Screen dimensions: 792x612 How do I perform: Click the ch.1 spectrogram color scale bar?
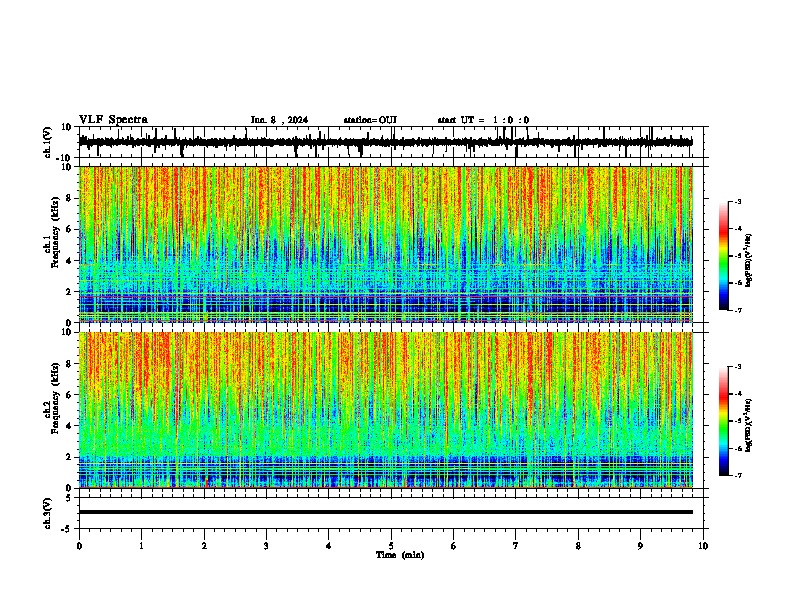pyautogui.click(x=724, y=256)
